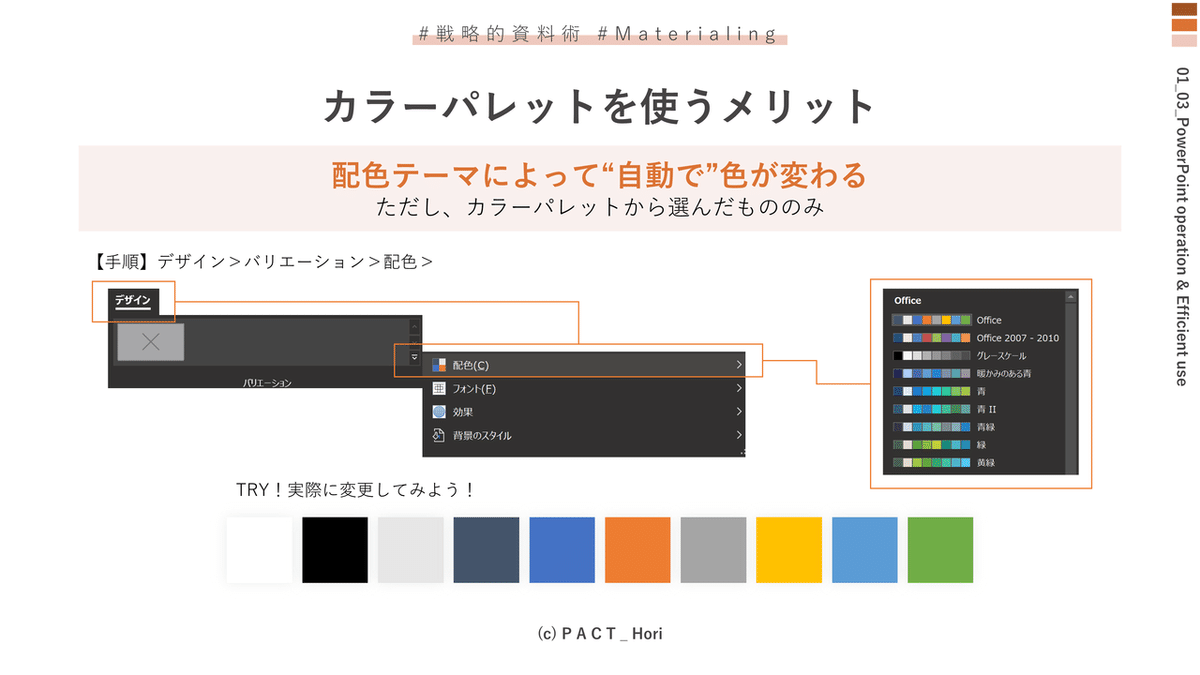Click the orange square swatch
The width and height of the screenshot is (1200, 675).
click(637, 550)
